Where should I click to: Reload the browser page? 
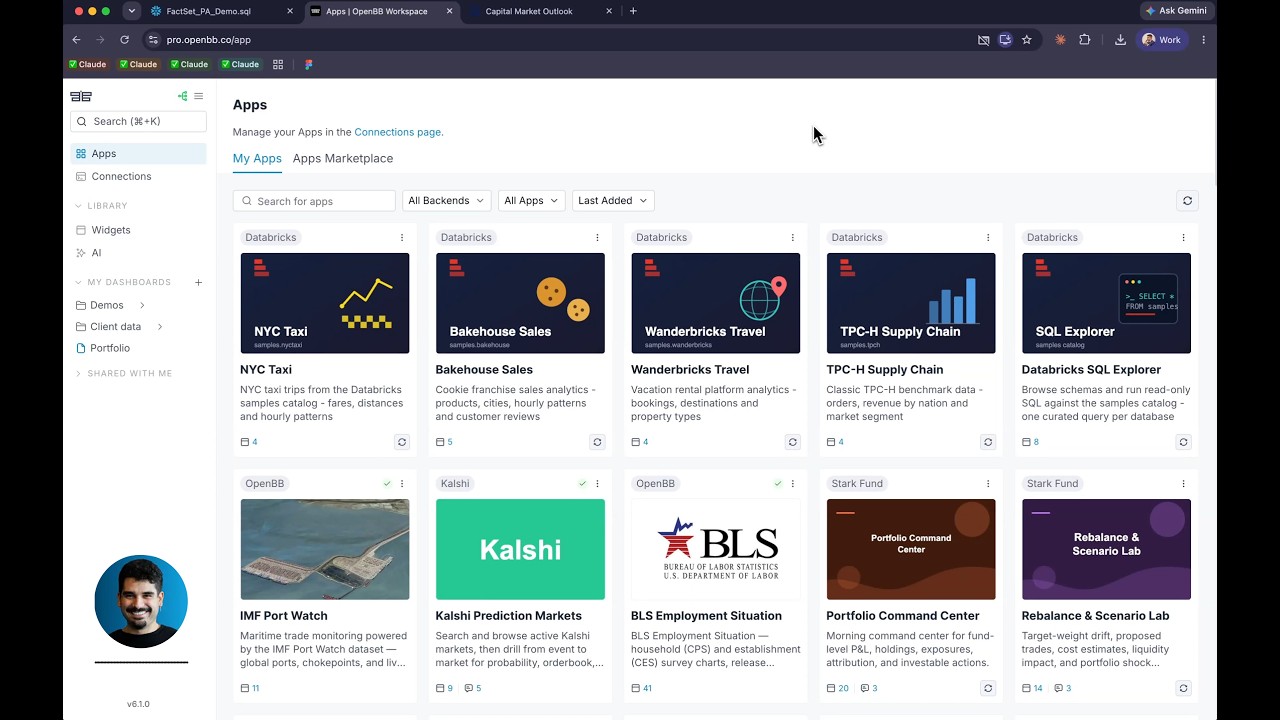click(124, 40)
